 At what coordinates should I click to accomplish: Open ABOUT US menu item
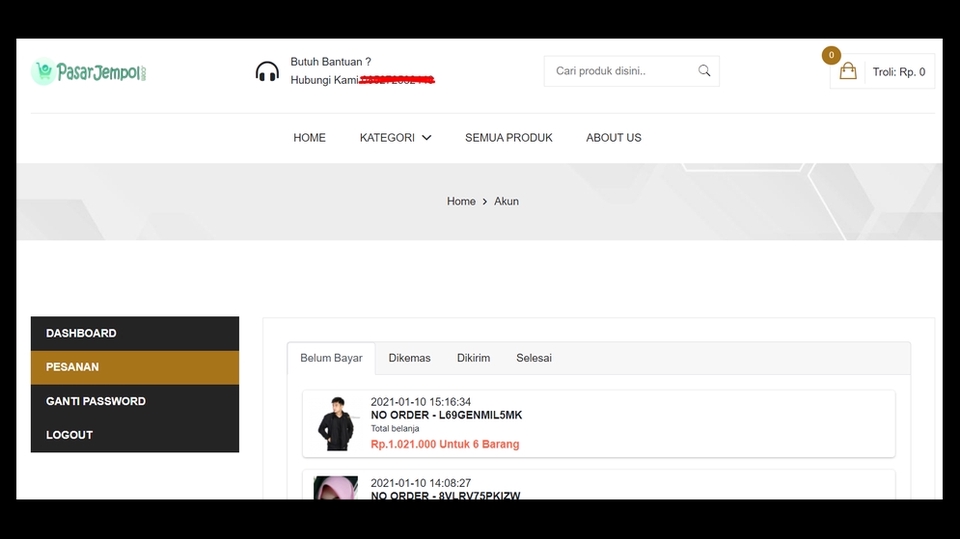(x=613, y=138)
